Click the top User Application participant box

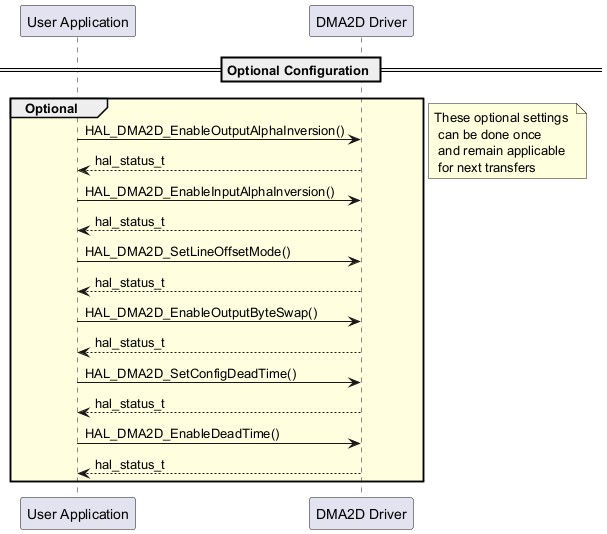point(77,22)
